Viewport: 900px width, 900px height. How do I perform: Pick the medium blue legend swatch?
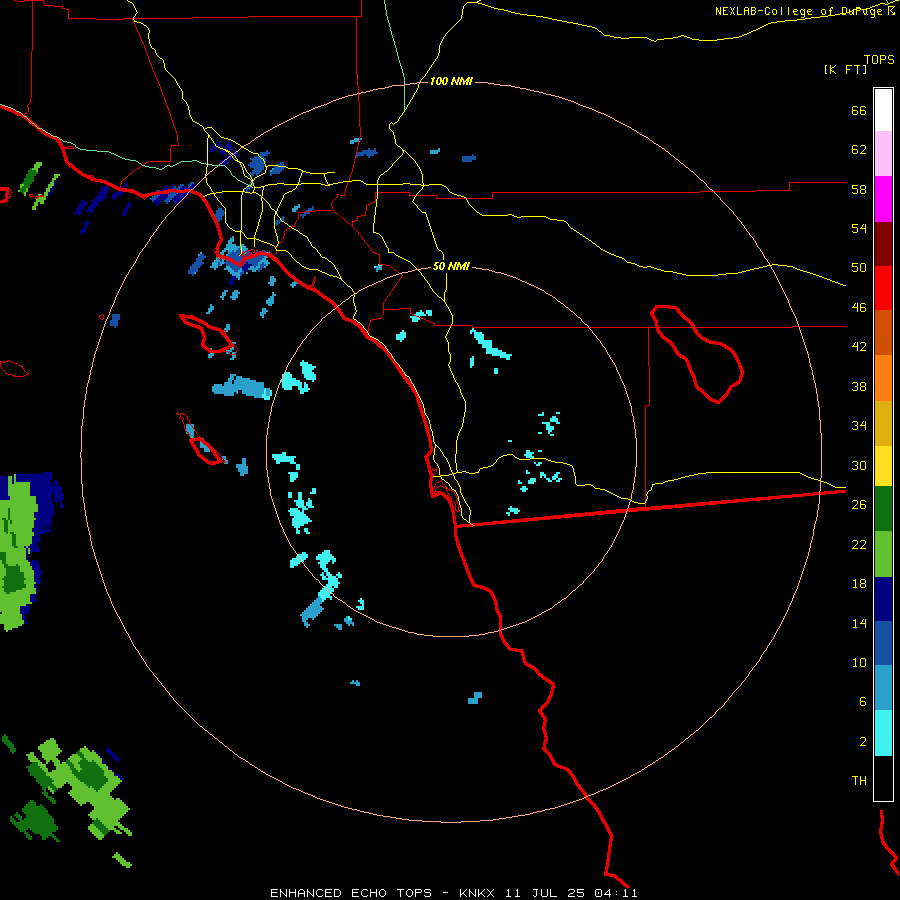coord(883,643)
